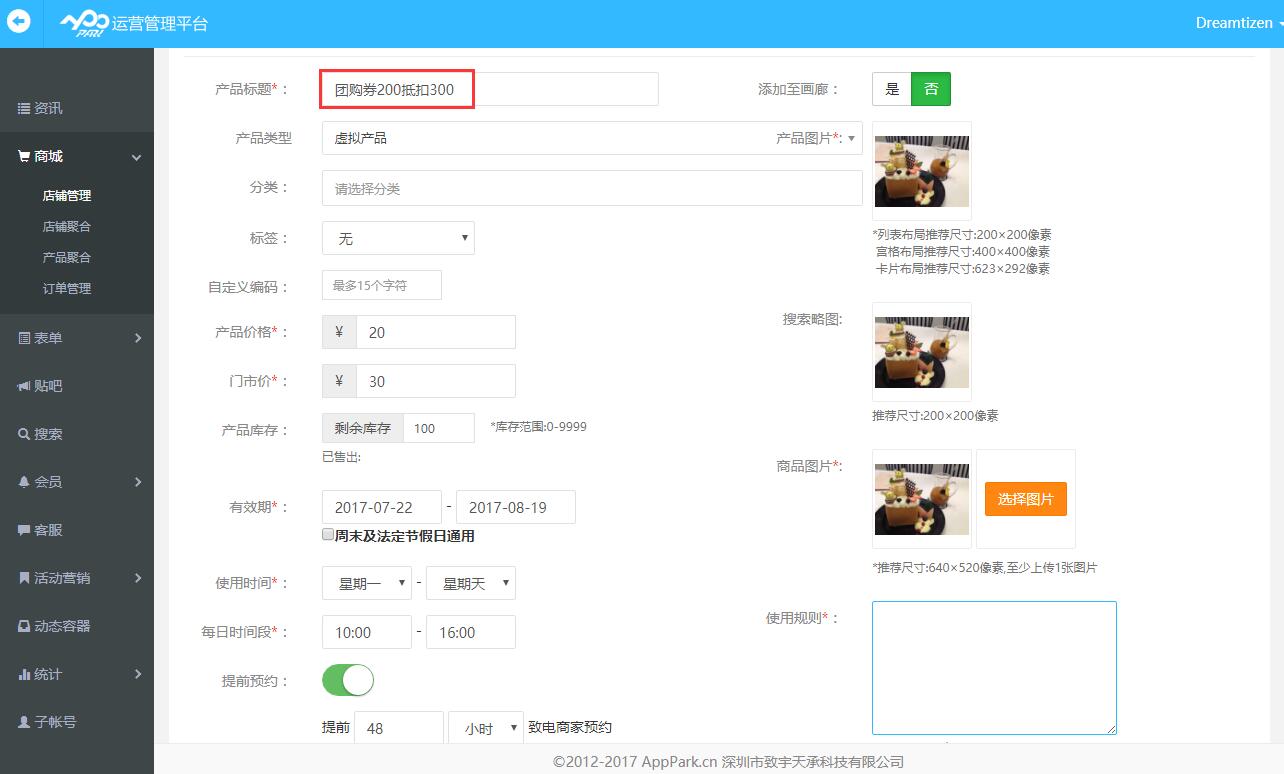Disable gallery by selecting 否
Image resolution: width=1284 pixels, height=774 pixels.
pos(931,88)
